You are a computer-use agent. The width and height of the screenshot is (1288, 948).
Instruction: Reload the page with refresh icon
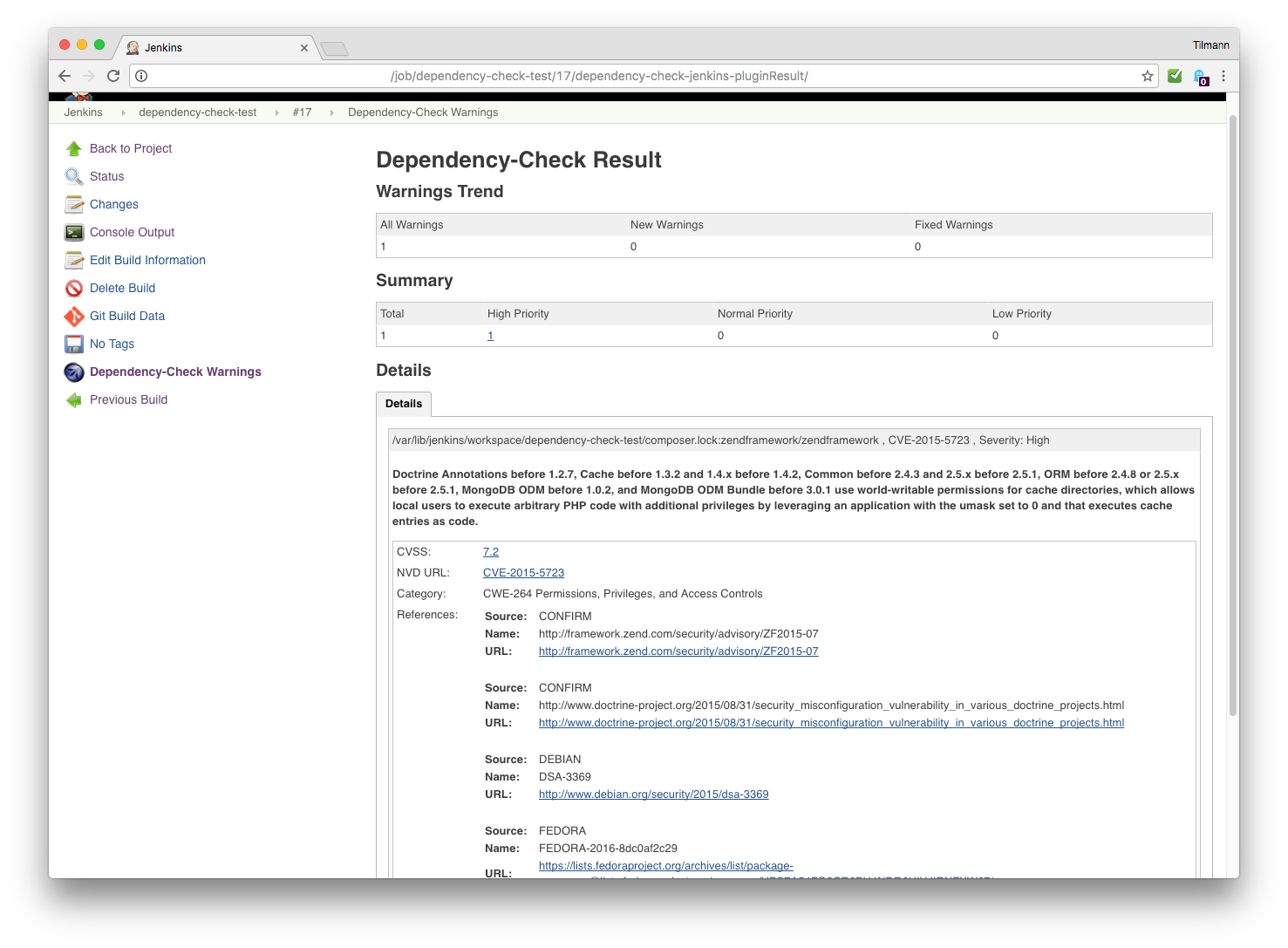tap(113, 76)
